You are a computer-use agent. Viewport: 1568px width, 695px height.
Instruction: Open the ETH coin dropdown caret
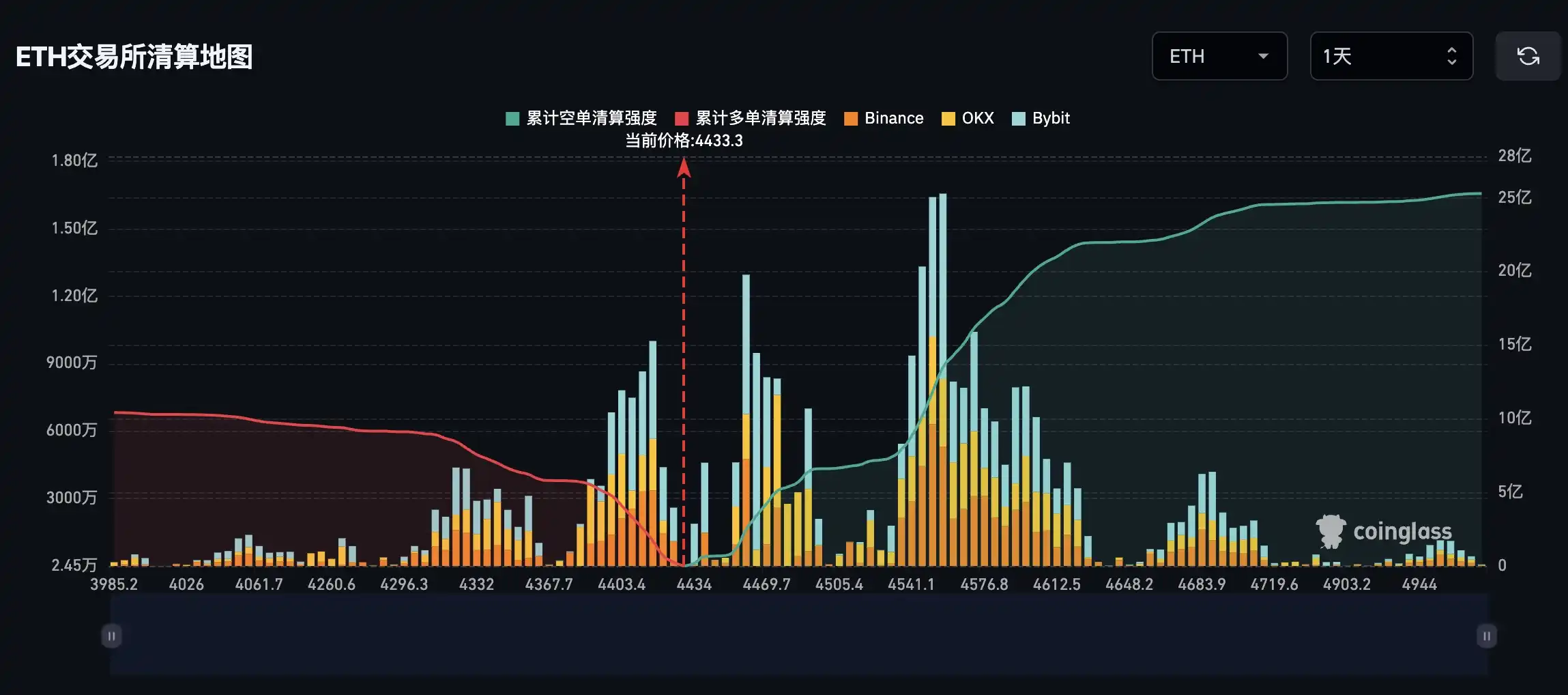pos(1263,56)
